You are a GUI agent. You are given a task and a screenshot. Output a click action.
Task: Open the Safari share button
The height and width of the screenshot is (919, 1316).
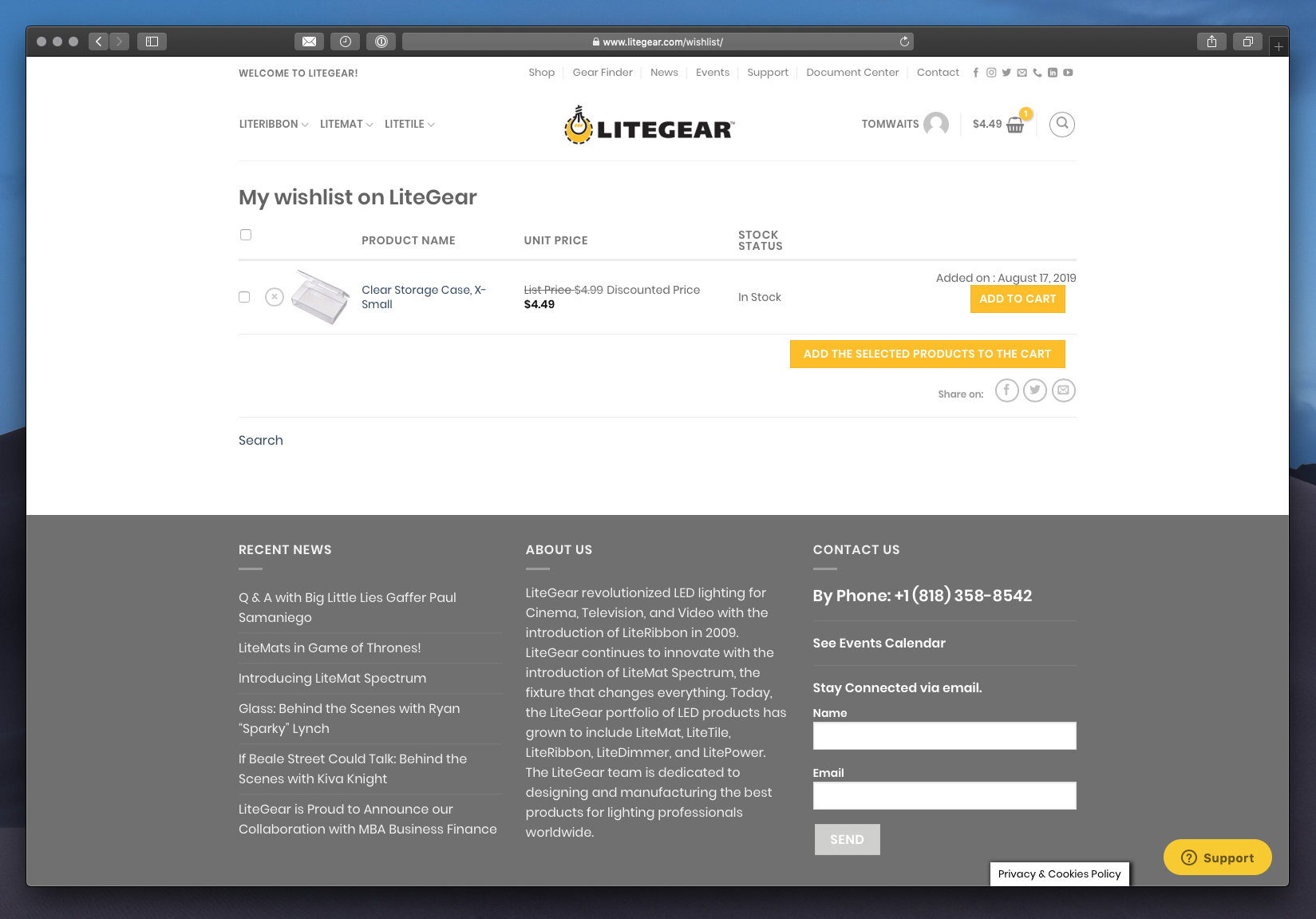point(1211,42)
